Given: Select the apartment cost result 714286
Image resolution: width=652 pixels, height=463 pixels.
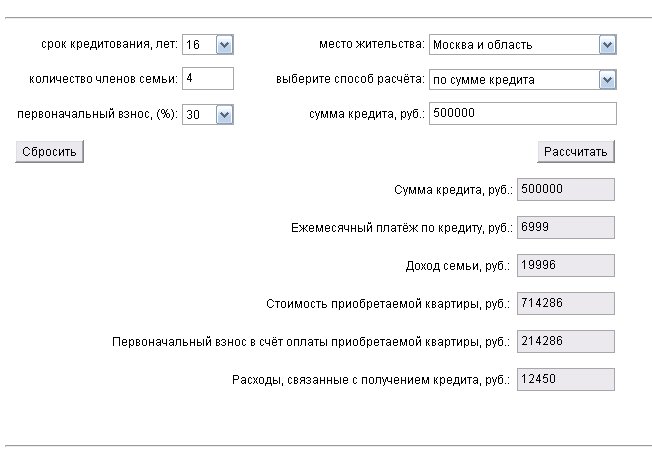Looking at the screenshot, I should click(565, 304).
